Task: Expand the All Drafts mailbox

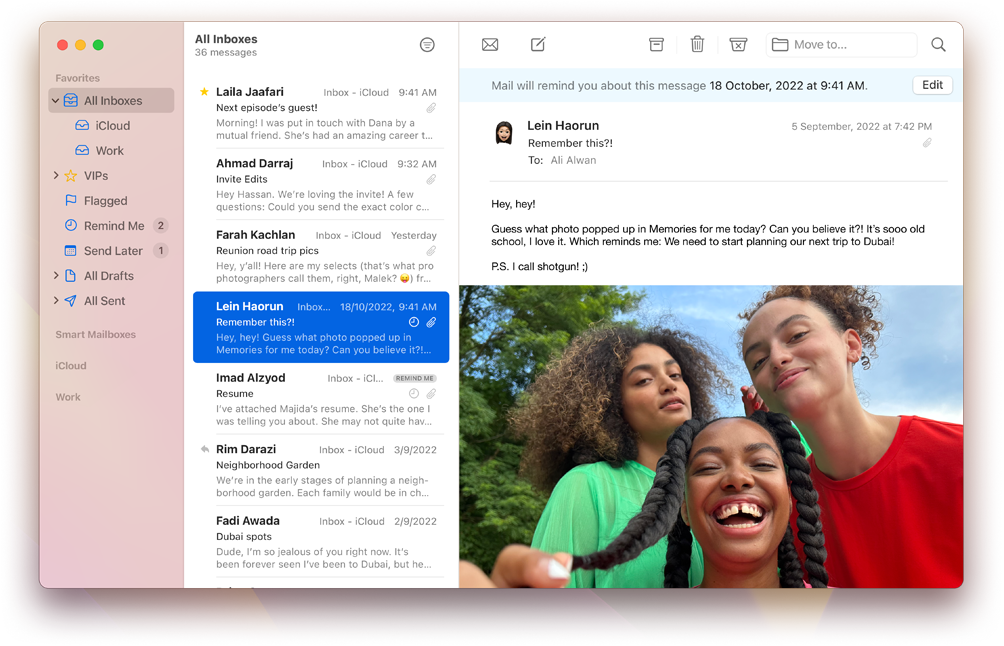Action: (x=56, y=276)
